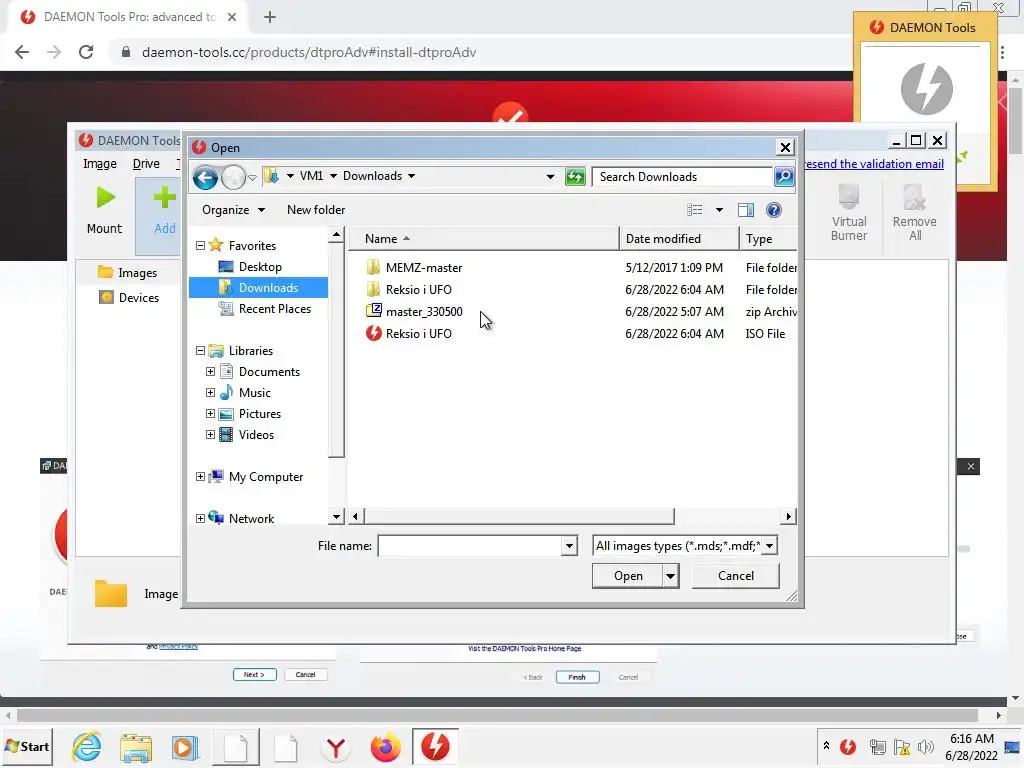Expand the Downloads breadcrumb dropdown
This screenshot has height=768, width=1024.
click(411, 176)
